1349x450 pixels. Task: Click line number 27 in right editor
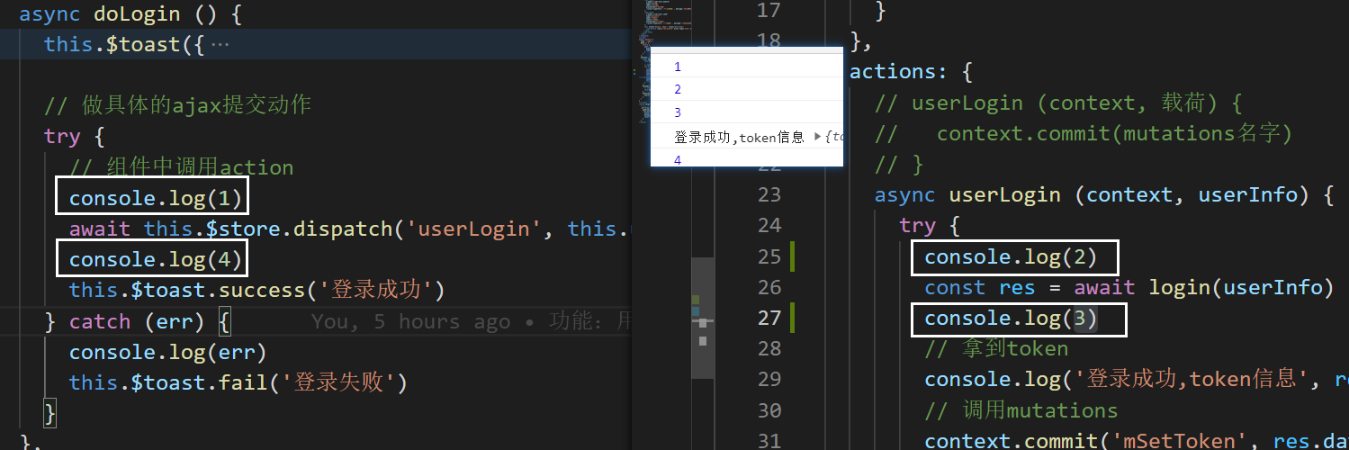click(768, 318)
